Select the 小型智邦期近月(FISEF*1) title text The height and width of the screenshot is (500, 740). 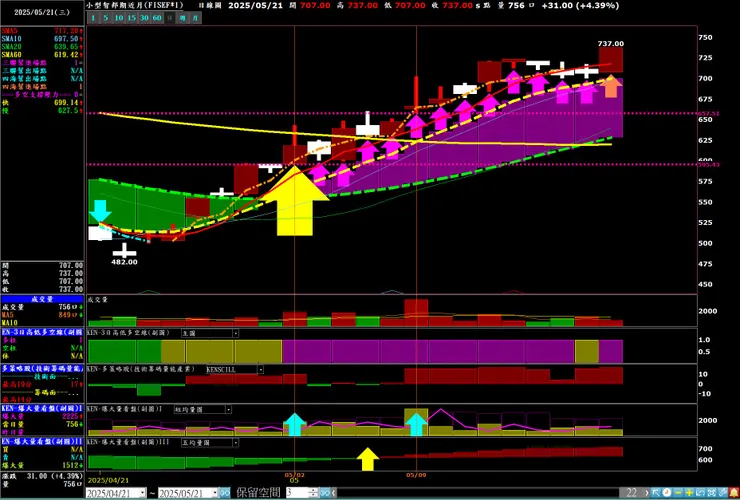coord(135,6)
